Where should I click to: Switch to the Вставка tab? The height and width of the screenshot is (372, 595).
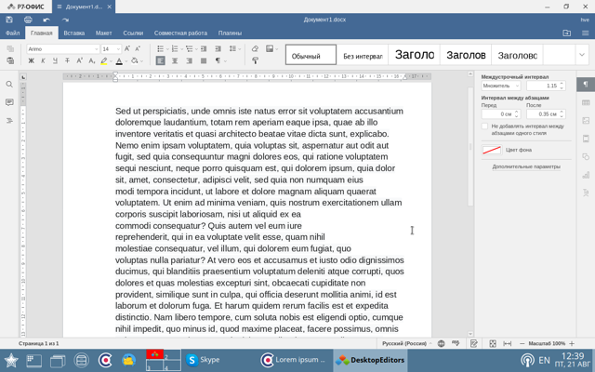[74, 33]
